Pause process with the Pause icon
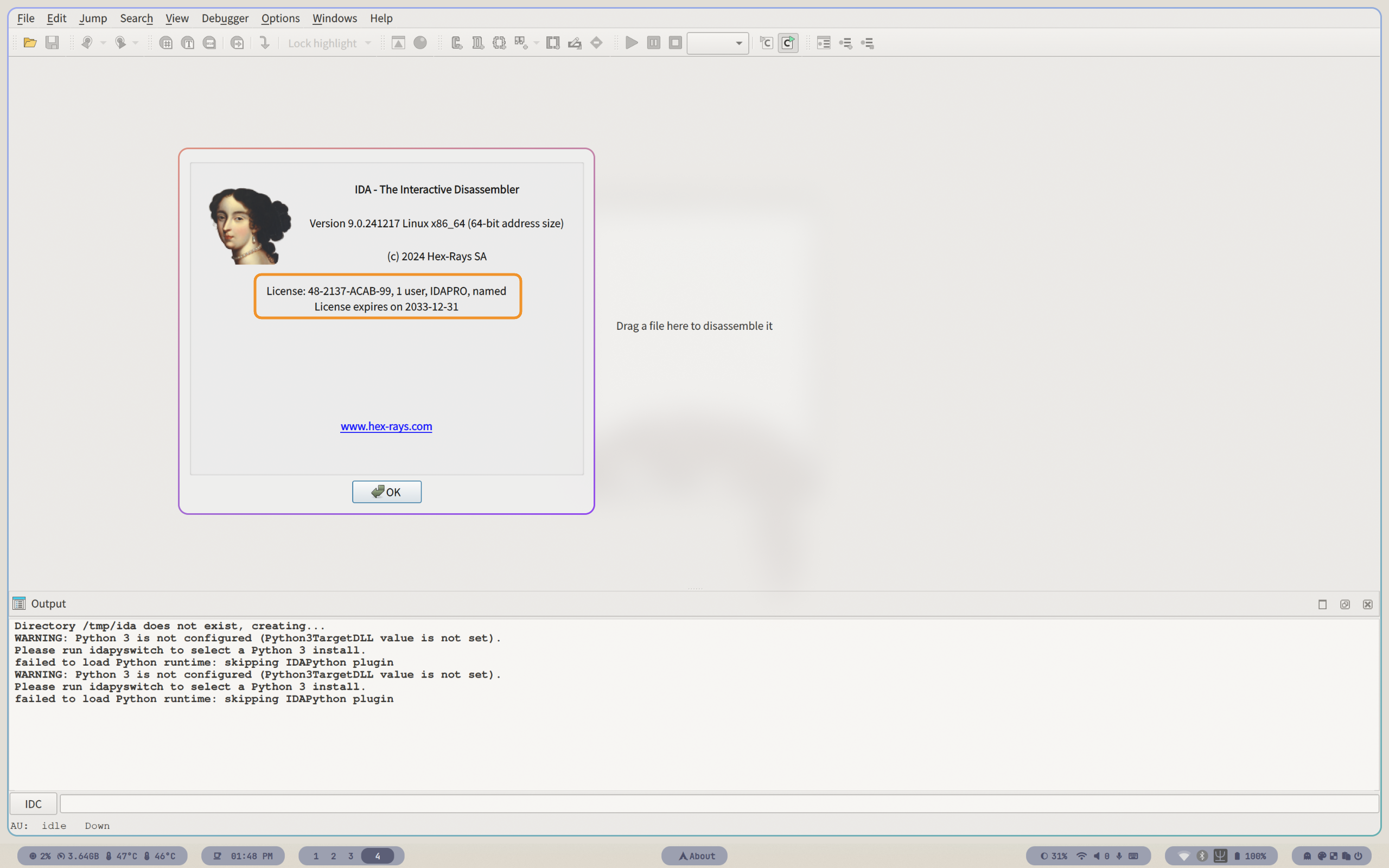 coord(653,42)
